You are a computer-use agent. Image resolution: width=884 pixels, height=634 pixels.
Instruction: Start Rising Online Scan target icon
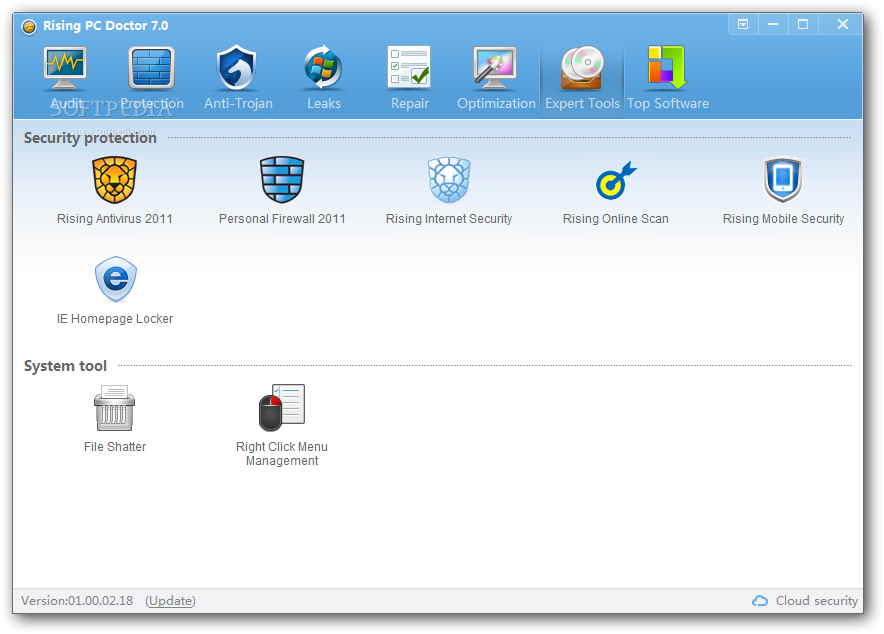click(616, 180)
